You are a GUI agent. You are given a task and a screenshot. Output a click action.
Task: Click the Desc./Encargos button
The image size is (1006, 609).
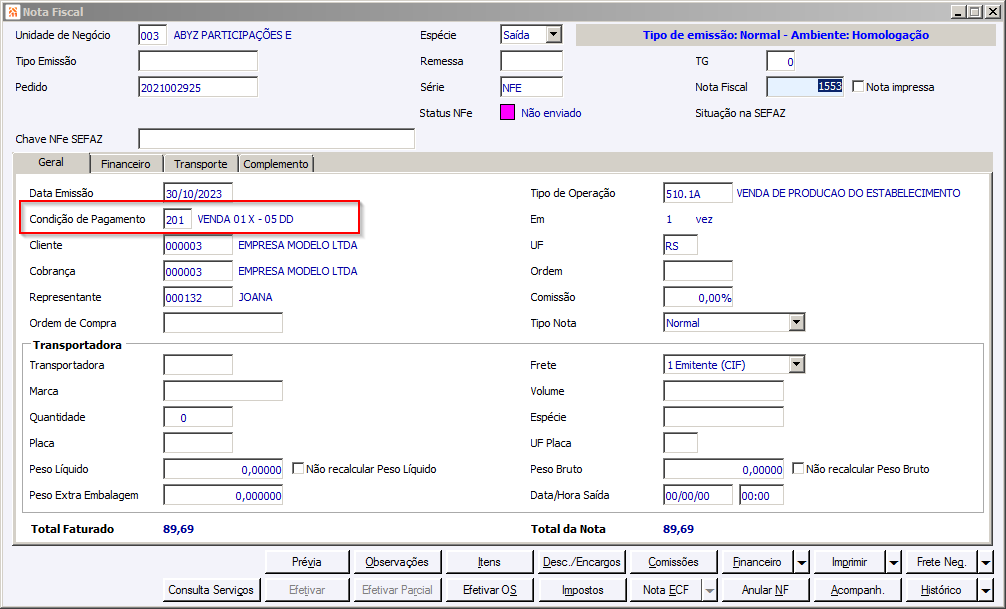click(582, 562)
